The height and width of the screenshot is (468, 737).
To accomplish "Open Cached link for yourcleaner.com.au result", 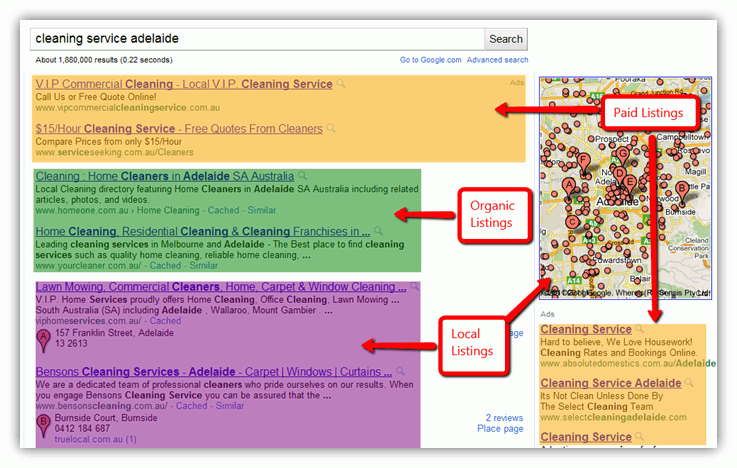I will 165,265.
